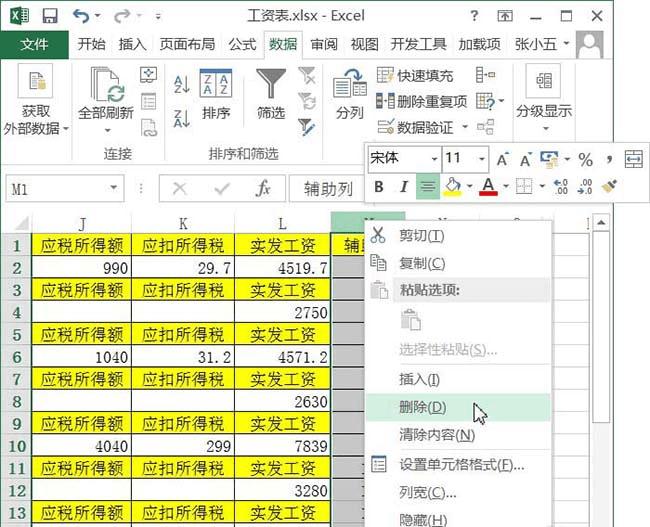
Task: Open the 文件 File tab
Action: coord(34,44)
